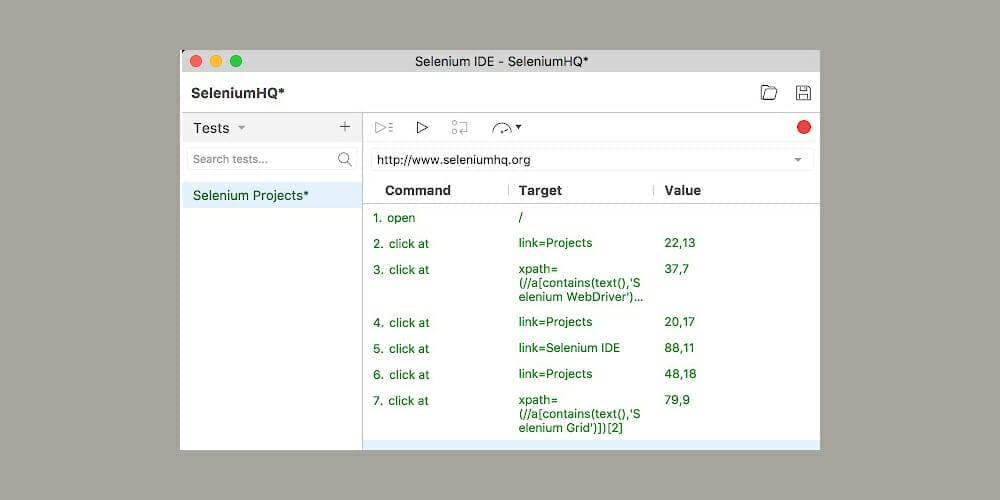Viewport: 1000px width, 500px height.
Task: Focus the Search tests field
Action: coord(271,159)
